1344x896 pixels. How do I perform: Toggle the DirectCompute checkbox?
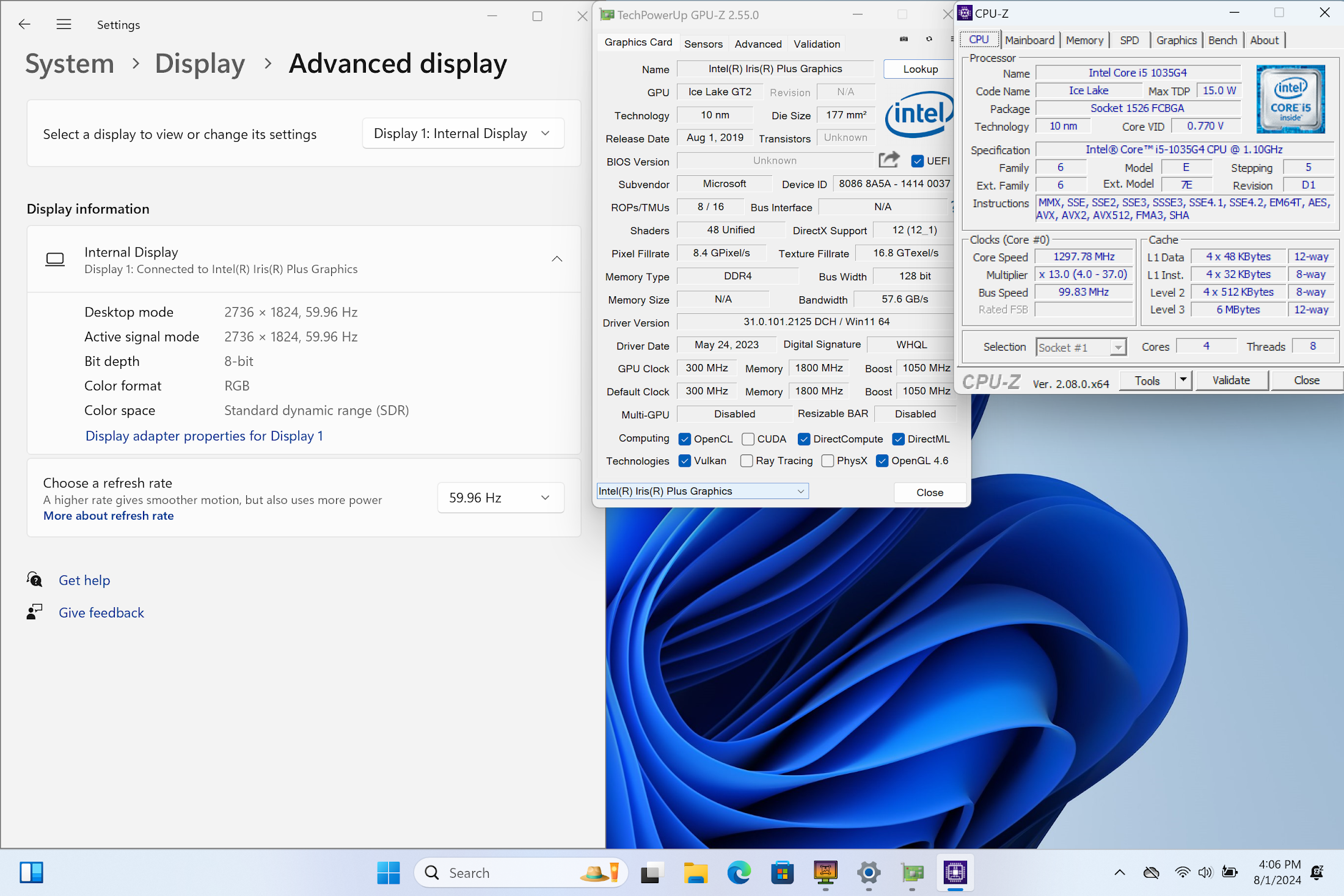804,439
